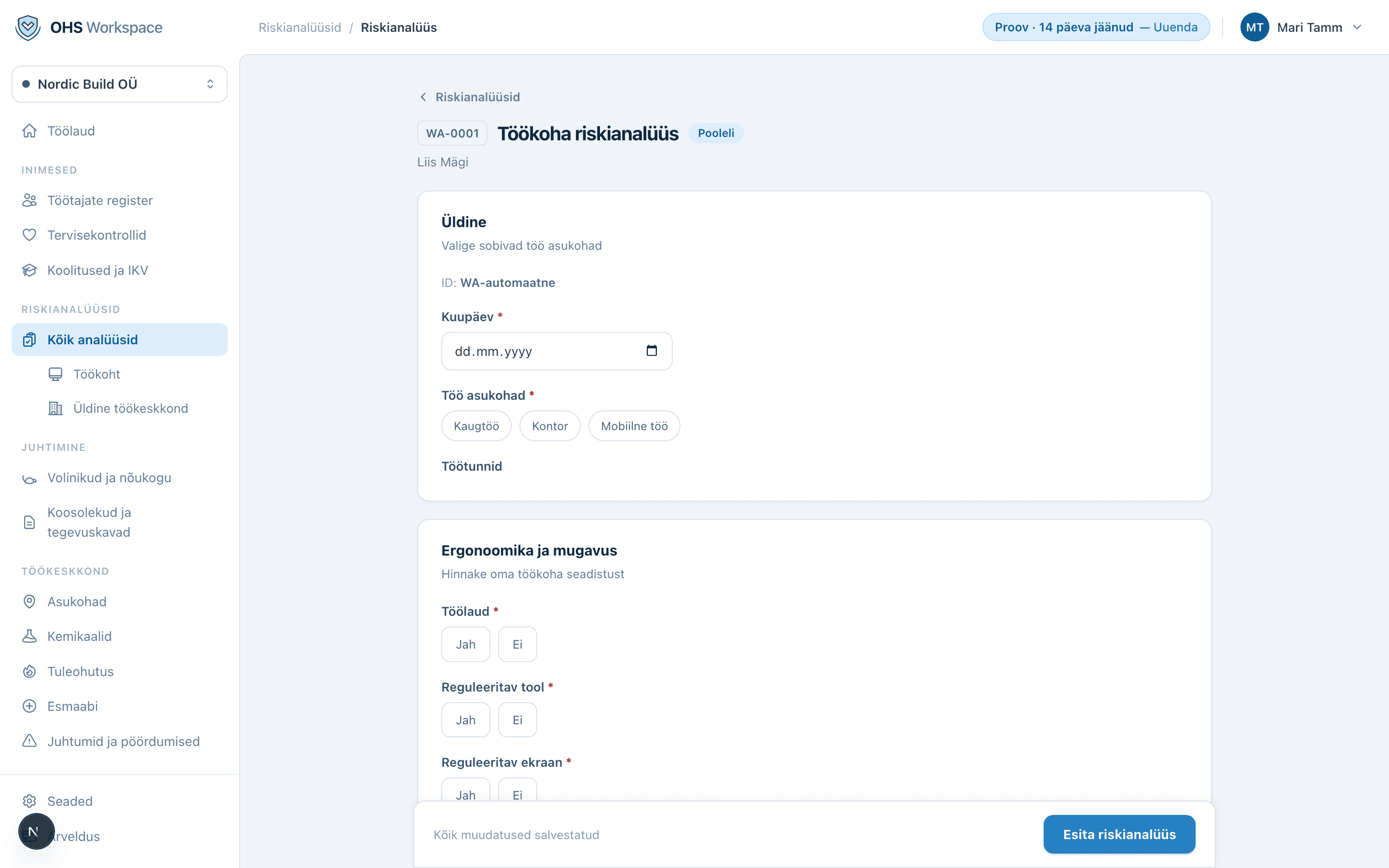
Task: Open the calendar picker icon in Kuupäev
Action: (x=652, y=351)
